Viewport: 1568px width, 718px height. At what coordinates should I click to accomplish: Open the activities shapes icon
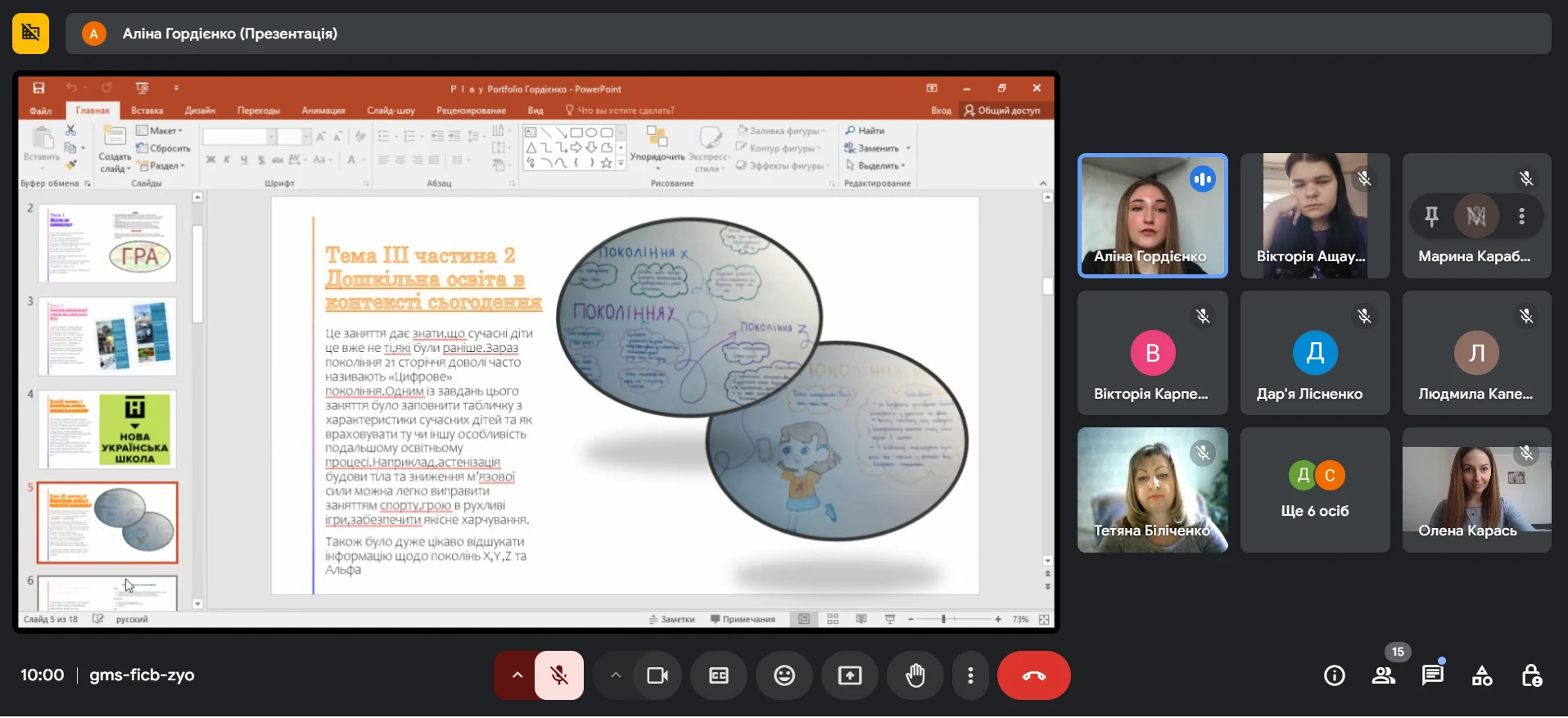[x=1482, y=675]
